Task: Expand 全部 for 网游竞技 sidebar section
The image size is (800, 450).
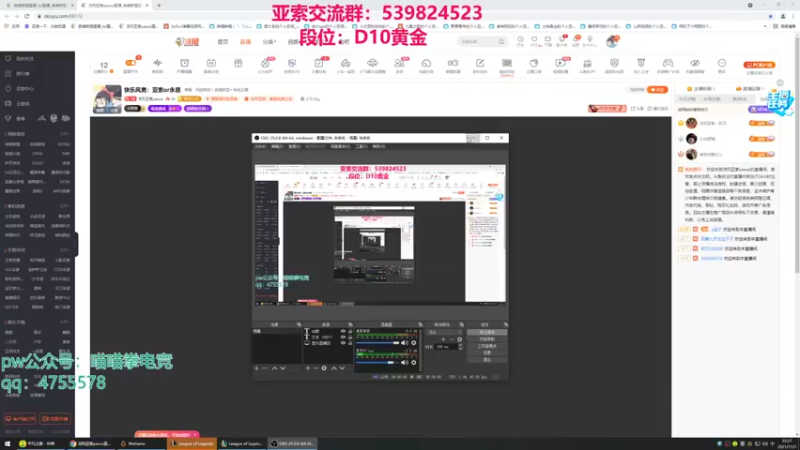Action: 65,134
